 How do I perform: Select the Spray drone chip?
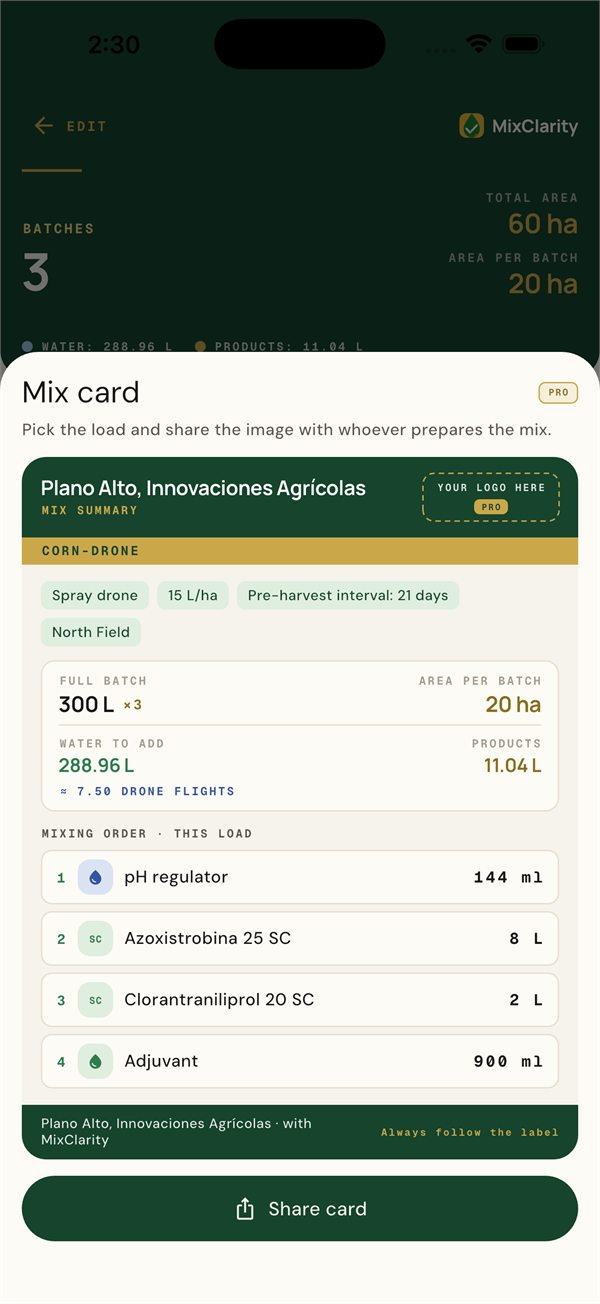pos(95,595)
